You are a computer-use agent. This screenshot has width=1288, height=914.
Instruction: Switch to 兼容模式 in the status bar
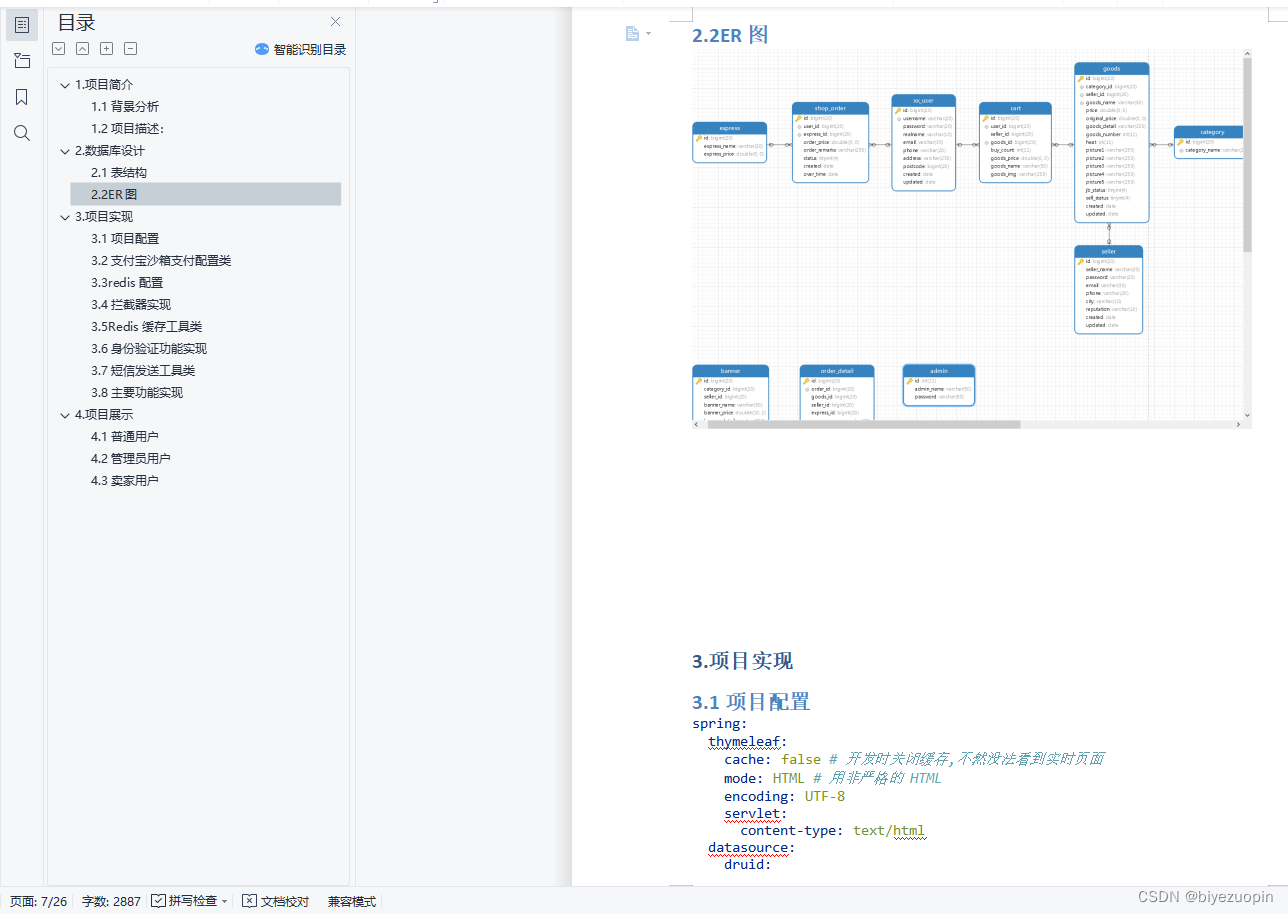(350, 901)
